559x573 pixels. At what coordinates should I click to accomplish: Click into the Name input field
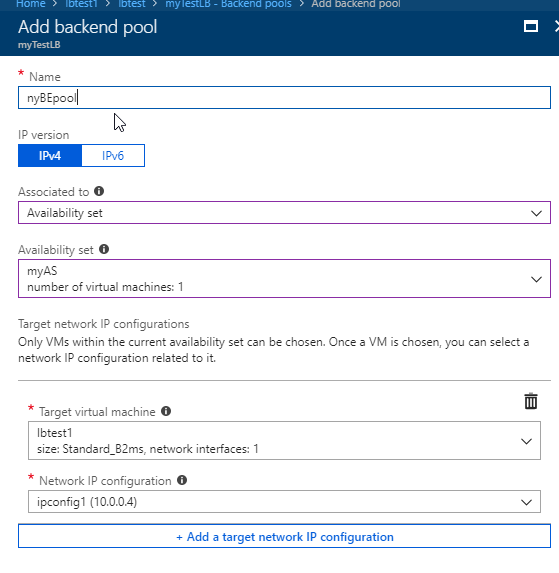click(x=284, y=98)
